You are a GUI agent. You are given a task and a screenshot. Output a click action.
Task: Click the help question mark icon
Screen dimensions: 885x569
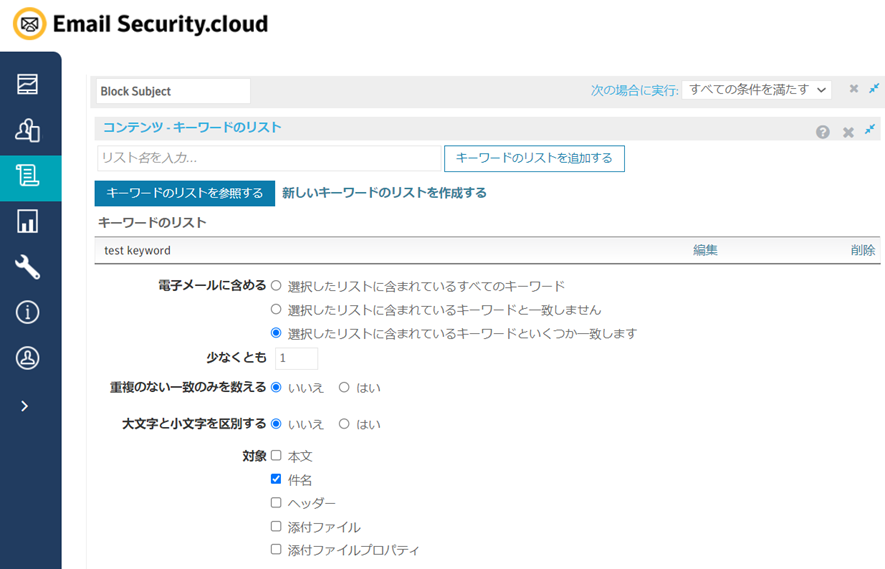tap(823, 131)
